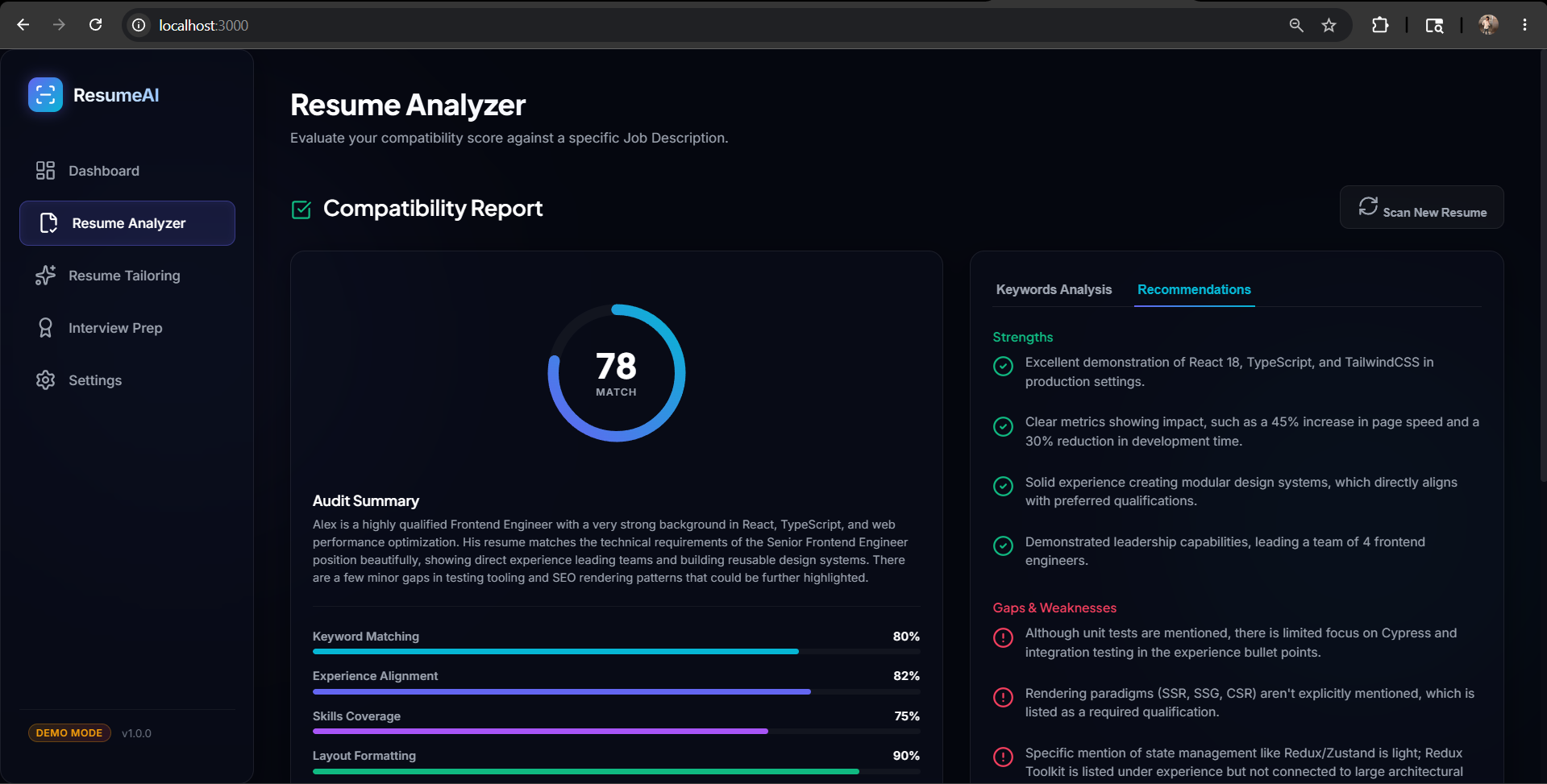Click the check icon beside clear metrics strength

click(x=1003, y=426)
